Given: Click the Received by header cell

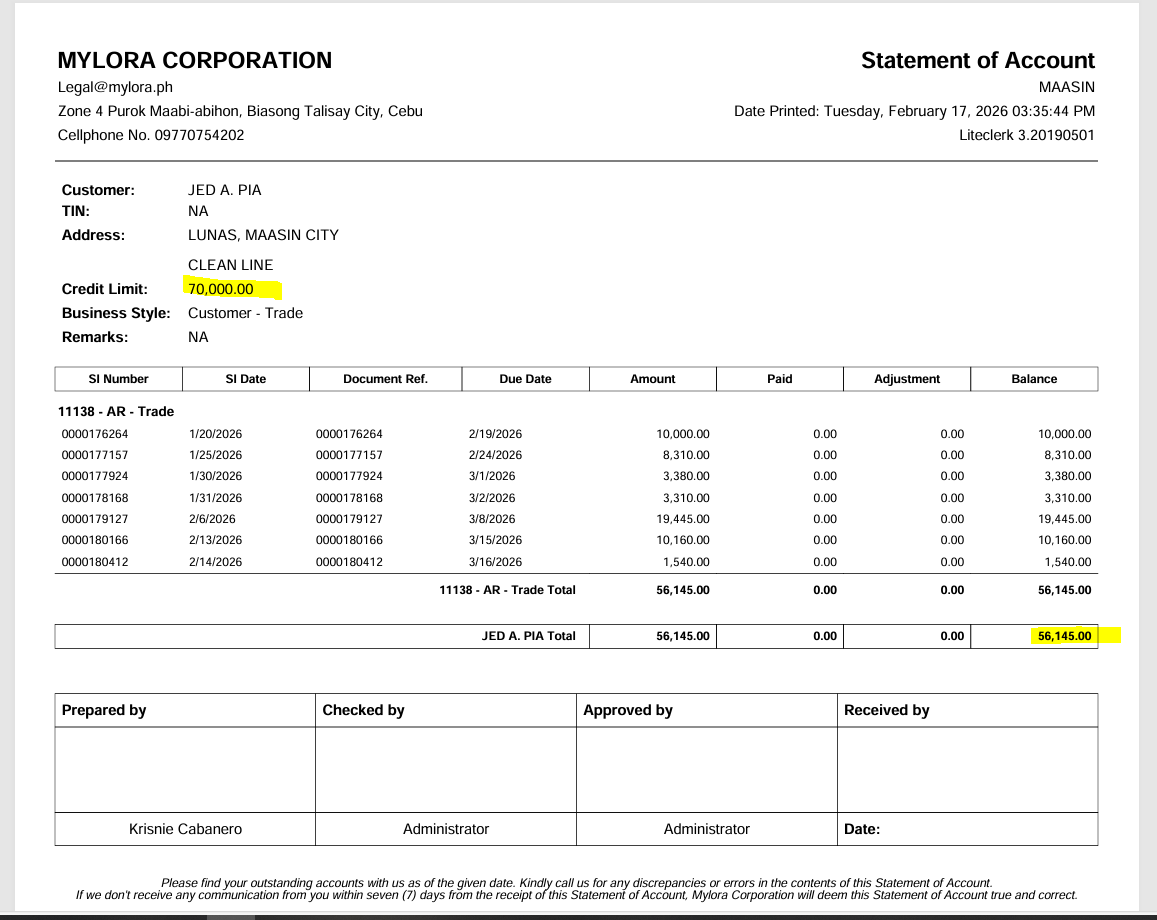Looking at the screenshot, I should pos(886,710).
